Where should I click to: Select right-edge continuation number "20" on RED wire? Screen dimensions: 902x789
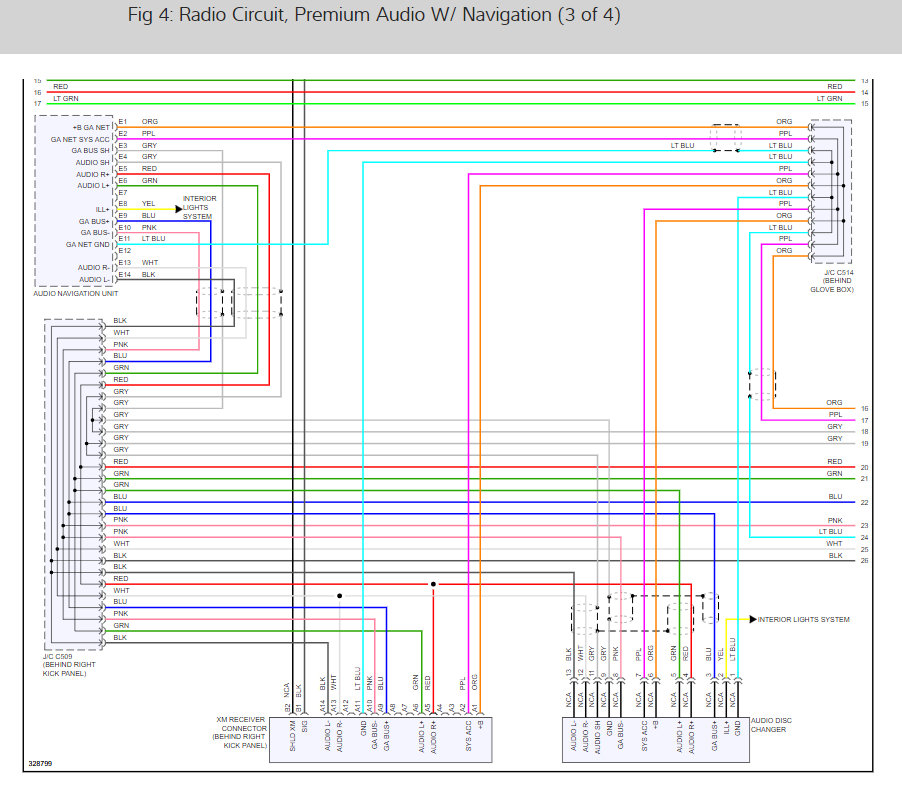[865, 468]
